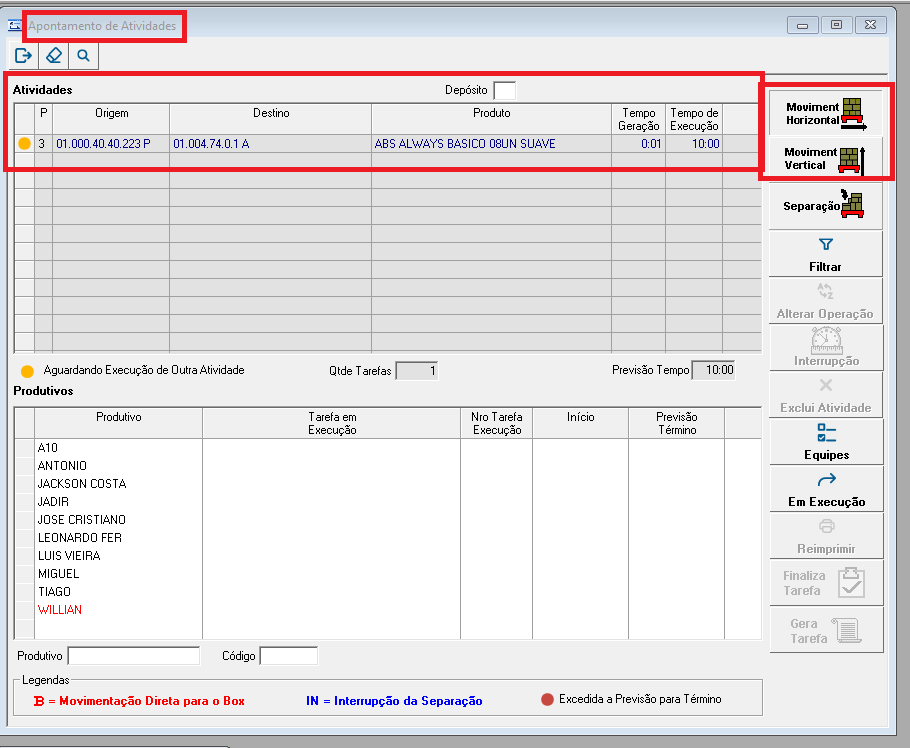Viewport: 910px width, 748px height.
Task: Click the orange status dot in activity row
Action: click(24, 143)
